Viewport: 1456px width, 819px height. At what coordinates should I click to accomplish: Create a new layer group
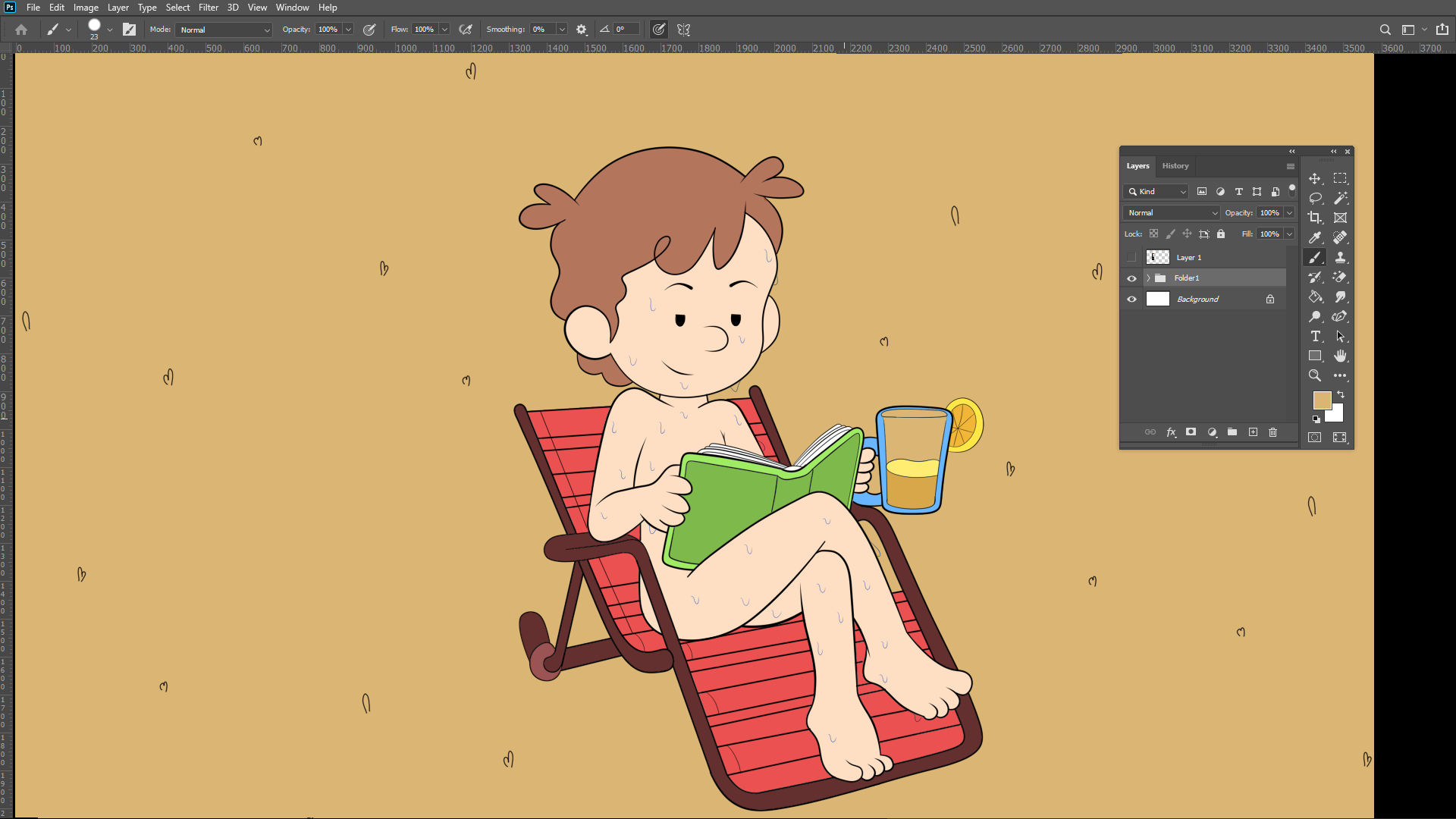pyautogui.click(x=1232, y=432)
